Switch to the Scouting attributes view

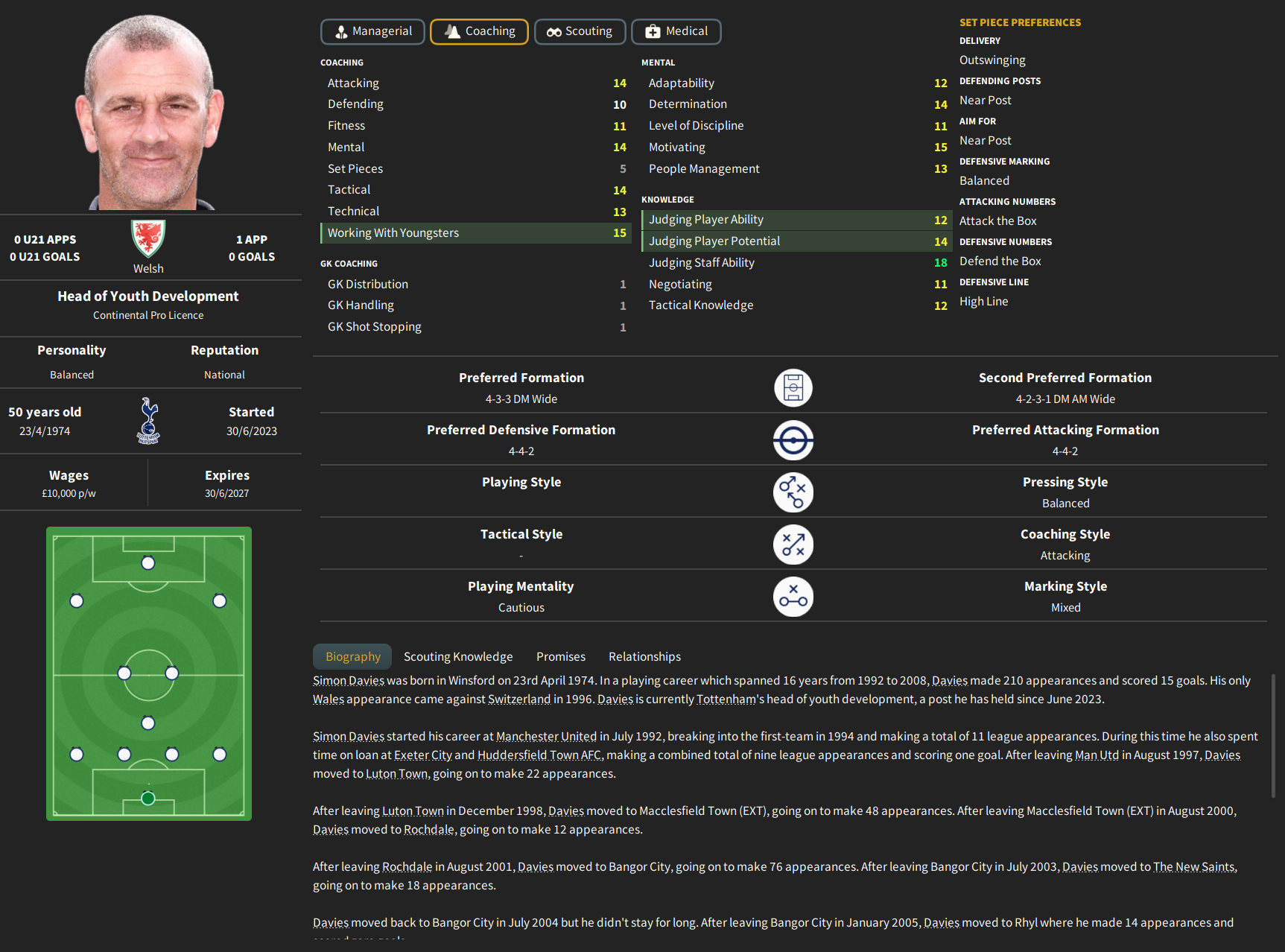pyautogui.click(x=580, y=31)
